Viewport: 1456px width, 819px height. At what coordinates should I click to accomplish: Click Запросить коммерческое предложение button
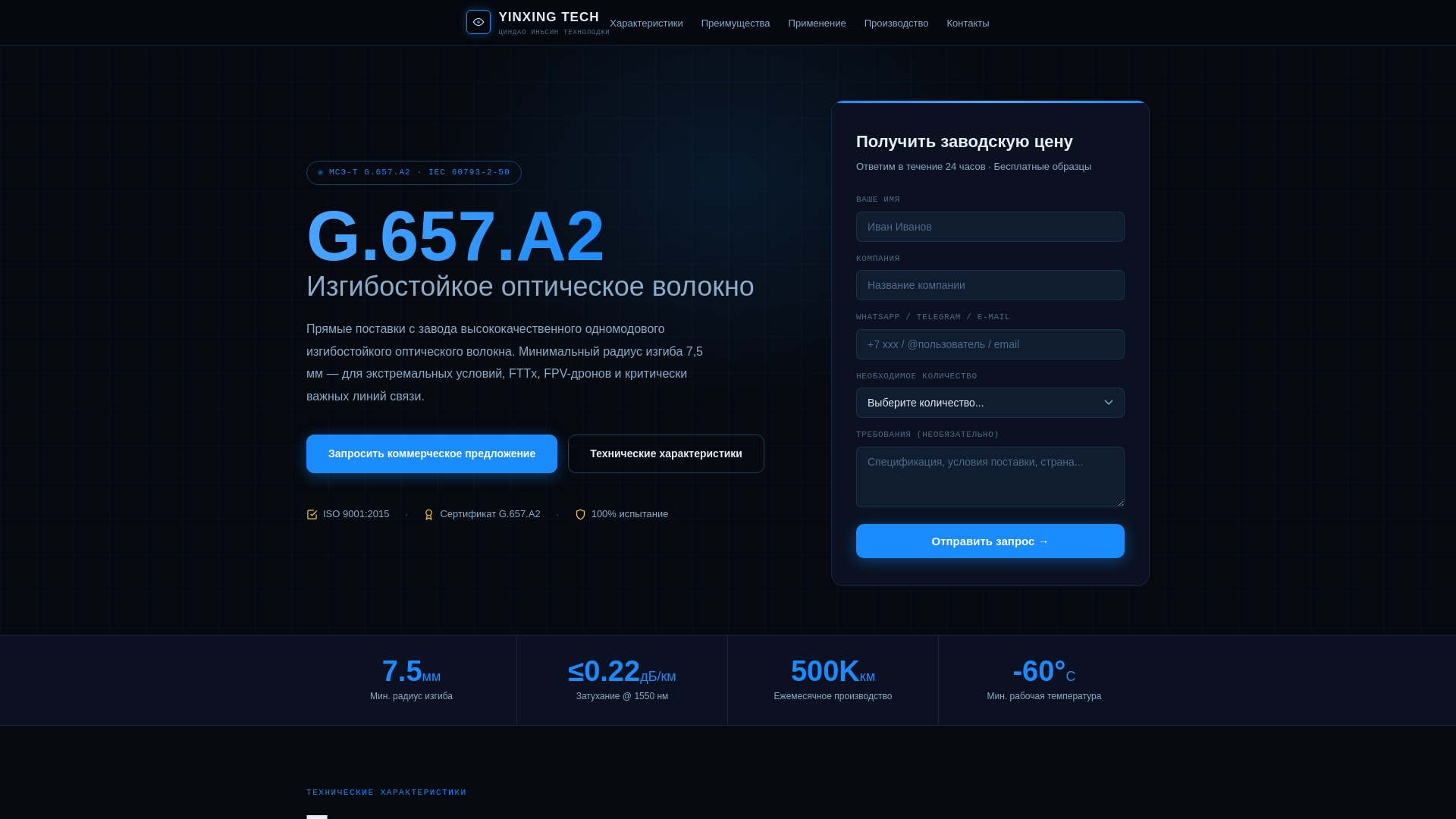tap(431, 453)
